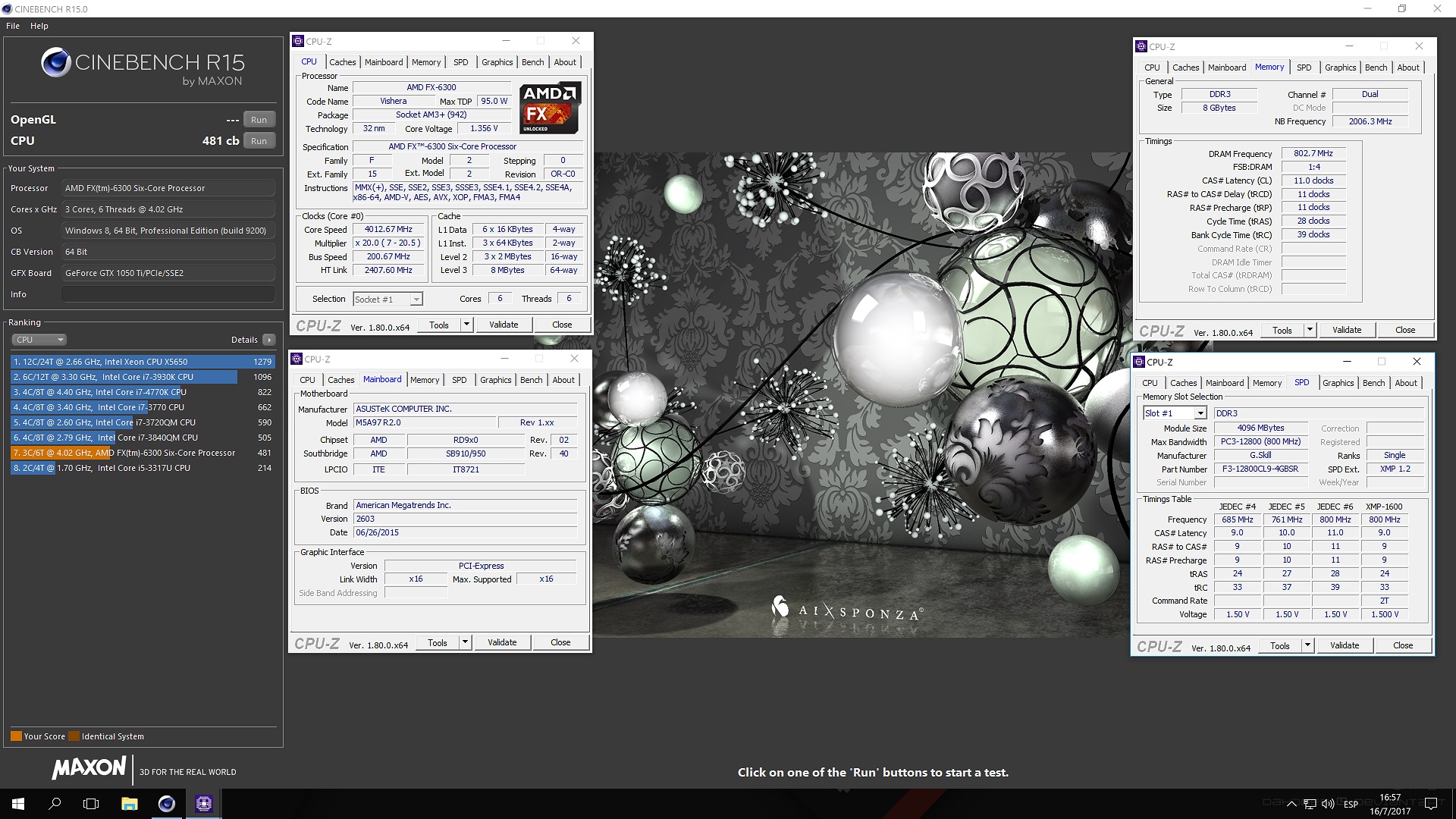Image resolution: width=1456 pixels, height=819 pixels.
Task: Open the File menu
Action: click(x=13, y=26)
